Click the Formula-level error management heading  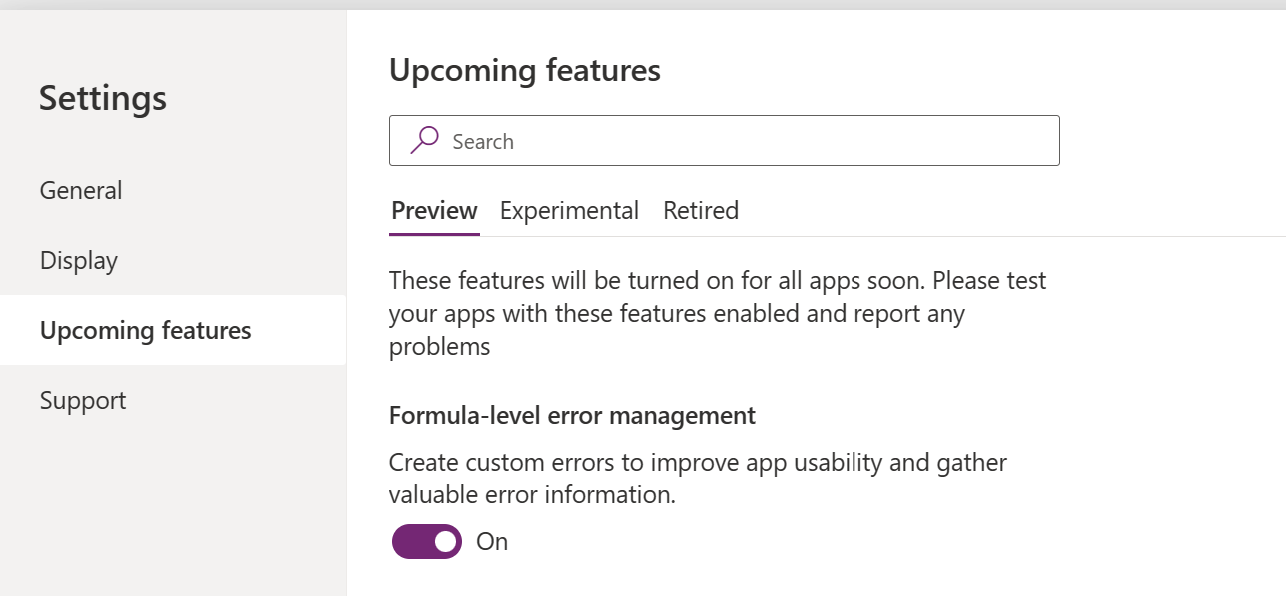[571, 415]
